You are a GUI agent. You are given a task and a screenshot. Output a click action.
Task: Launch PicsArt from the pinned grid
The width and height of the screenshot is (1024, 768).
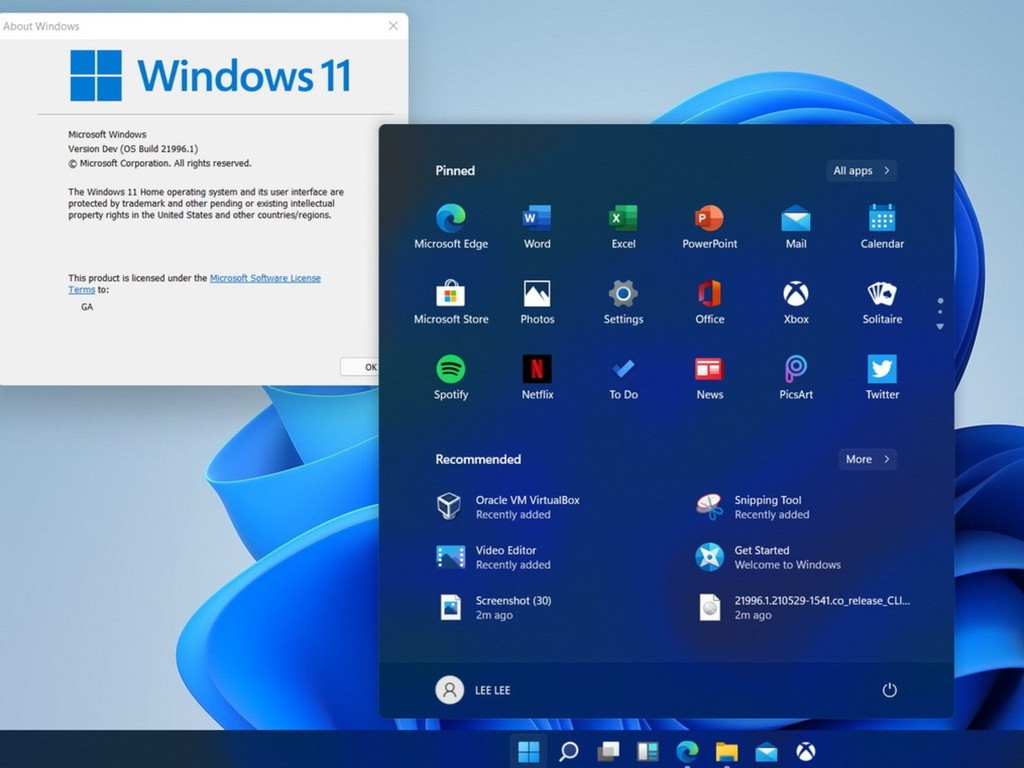coord(795,377)
